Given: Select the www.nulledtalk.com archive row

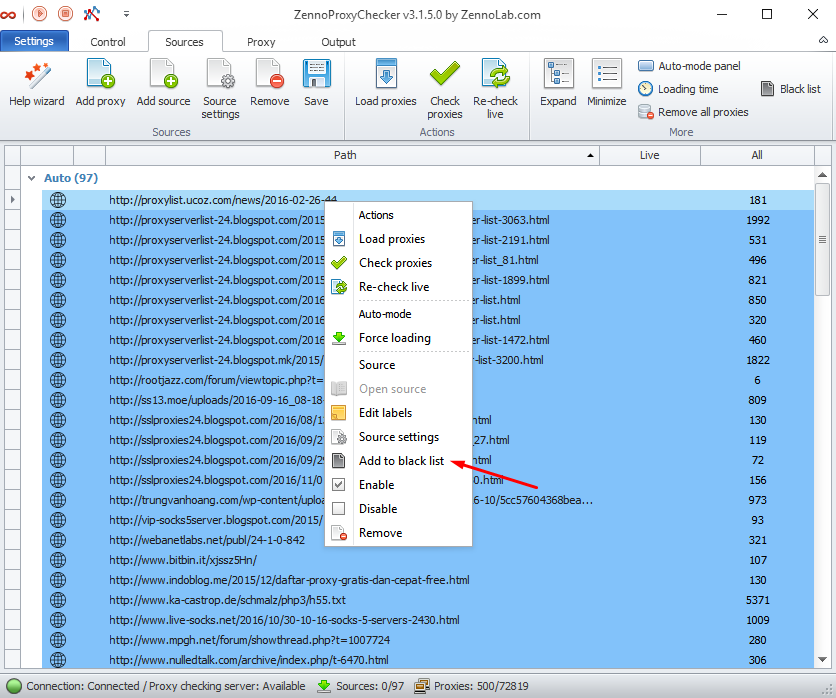Looking at the screenshot, I should (x=428, y=660).
